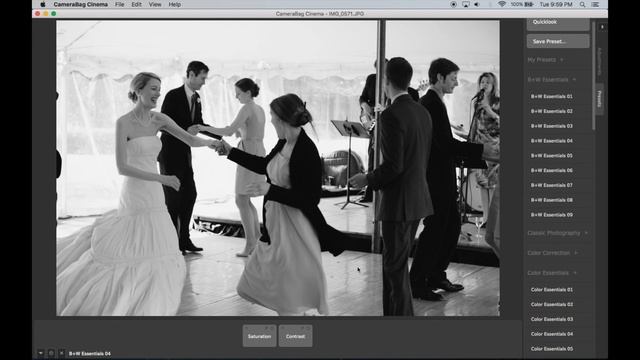This screenshot has width=640, height=360.
Task: Click the screen recording status icon
Action: pos(453,4)
